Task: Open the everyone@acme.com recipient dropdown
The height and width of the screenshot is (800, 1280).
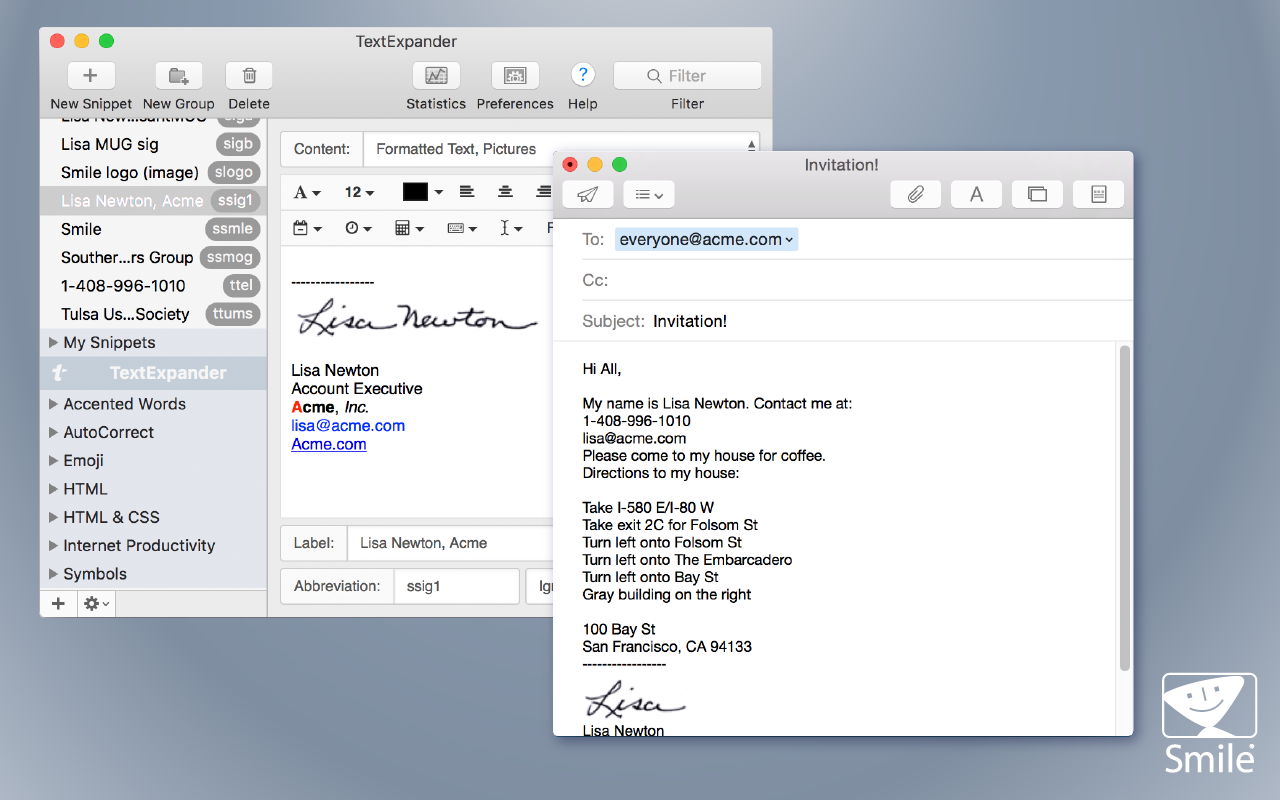Action: tap(706, 239)
